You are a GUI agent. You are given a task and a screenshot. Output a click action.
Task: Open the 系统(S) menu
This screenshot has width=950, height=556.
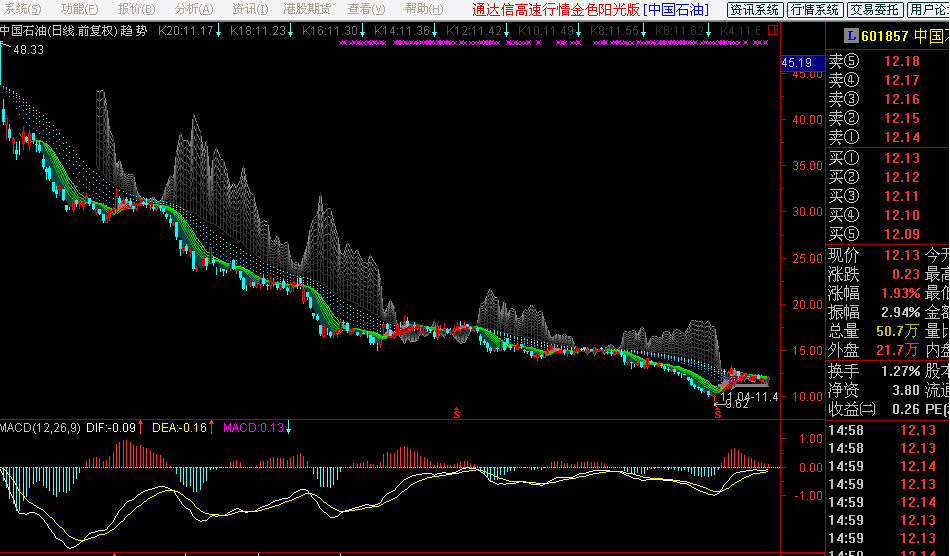tap(22, 9)
